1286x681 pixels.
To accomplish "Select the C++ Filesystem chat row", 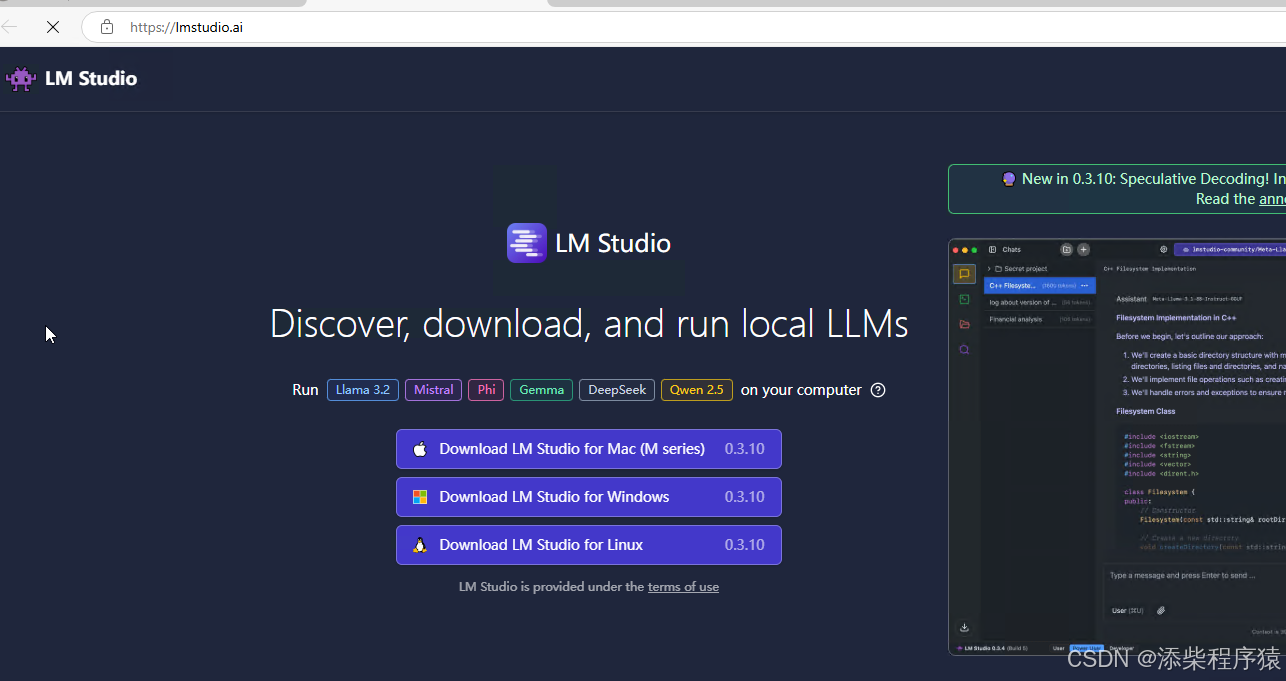I will coord(1040,286).
